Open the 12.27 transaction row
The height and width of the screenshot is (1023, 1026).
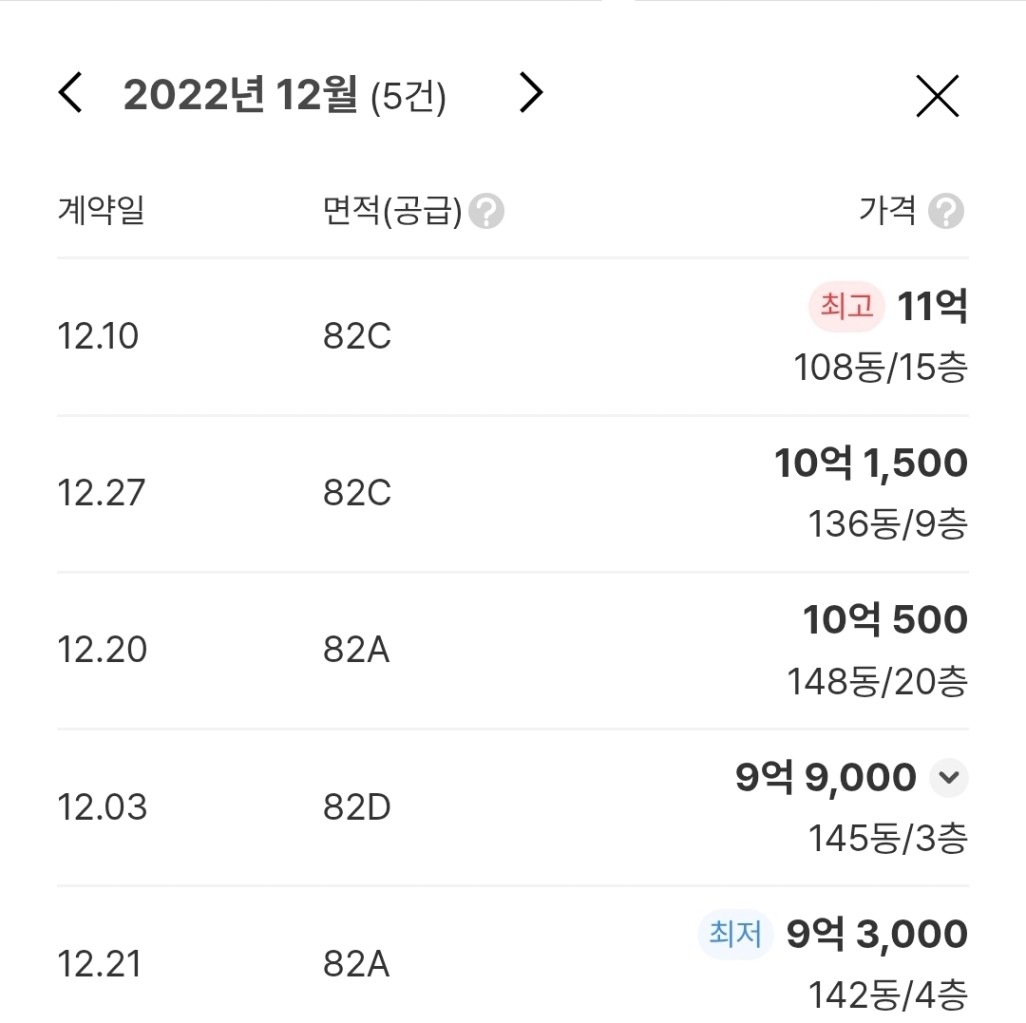(513, 494)
